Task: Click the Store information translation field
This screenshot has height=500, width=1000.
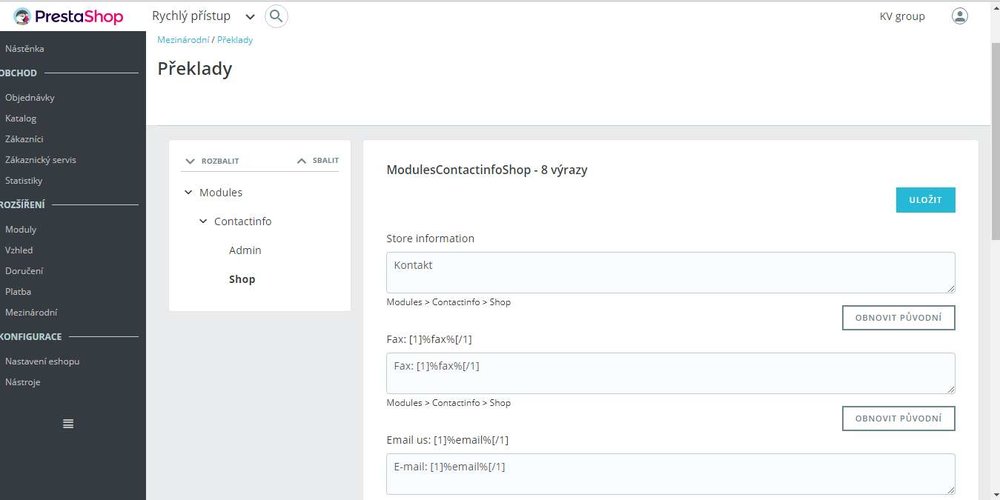Action: pyautogui.click(x=670, y=272)
